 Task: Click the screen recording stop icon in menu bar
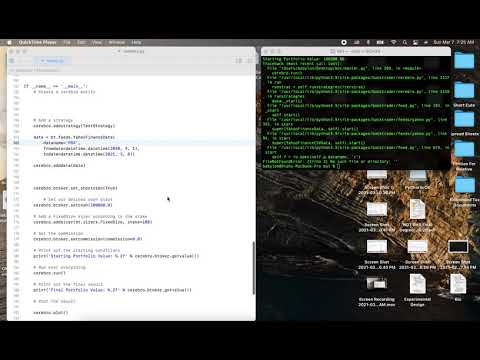(344, 42)
